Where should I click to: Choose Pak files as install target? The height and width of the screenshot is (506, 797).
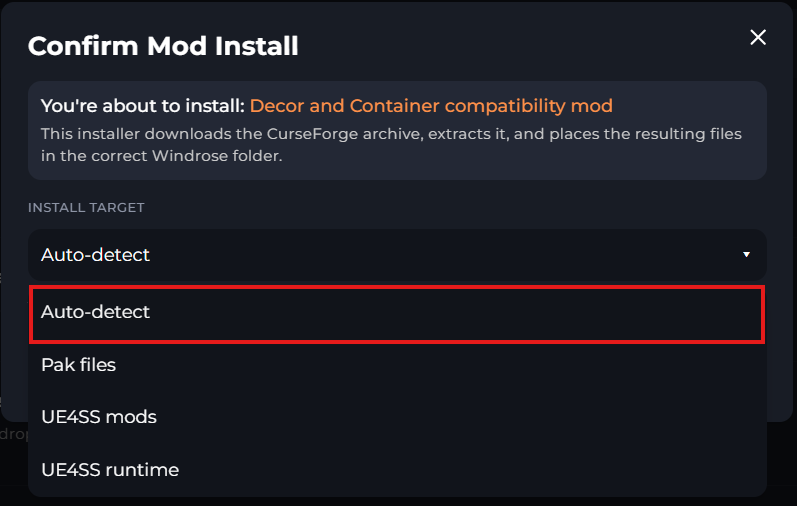[x=78, y=365]
